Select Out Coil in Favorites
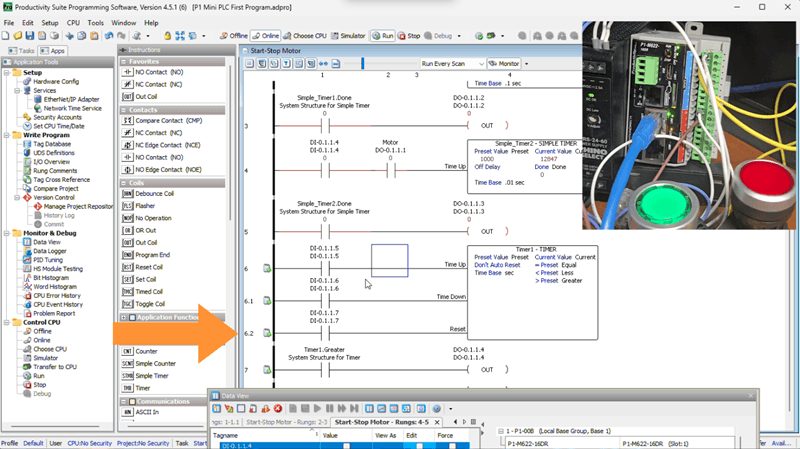Image resolution: width=800 pixels, height=449 pixels. point(140,96)
